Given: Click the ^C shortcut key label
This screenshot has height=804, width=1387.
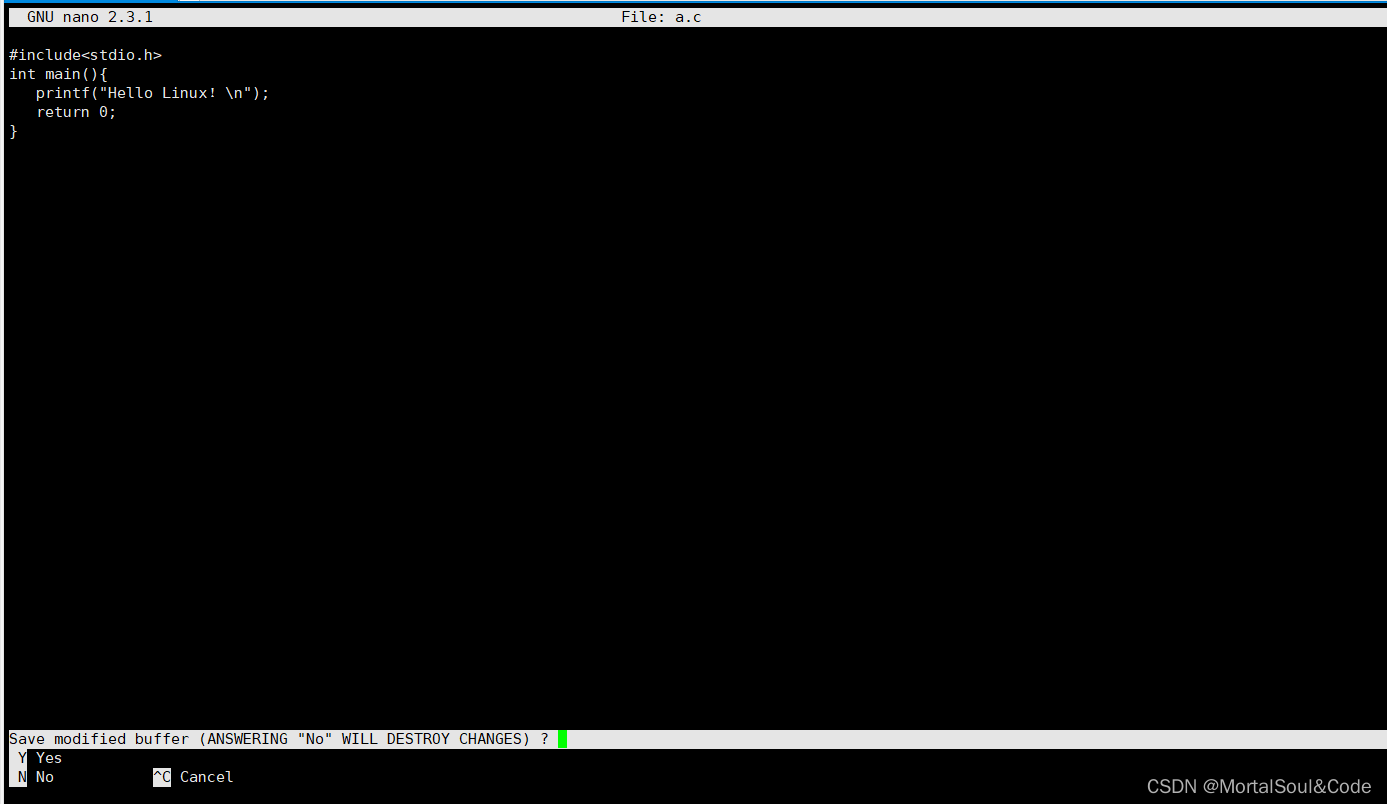Looking at the screenshot, I should click(162, 777).
